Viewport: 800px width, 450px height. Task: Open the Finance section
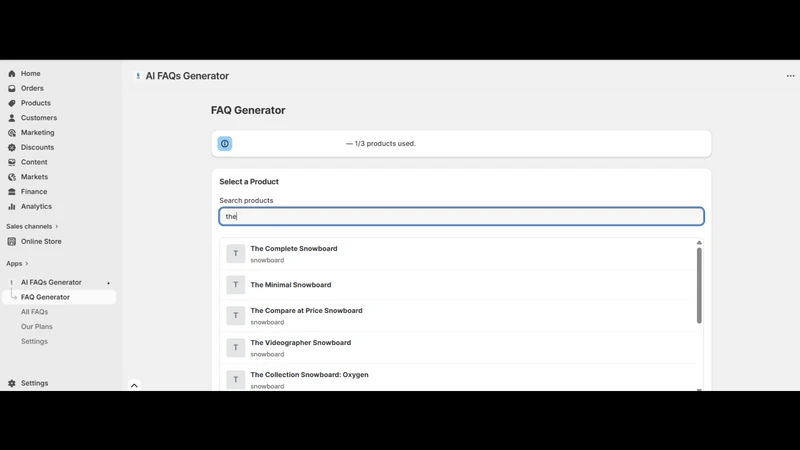(34, 192)
